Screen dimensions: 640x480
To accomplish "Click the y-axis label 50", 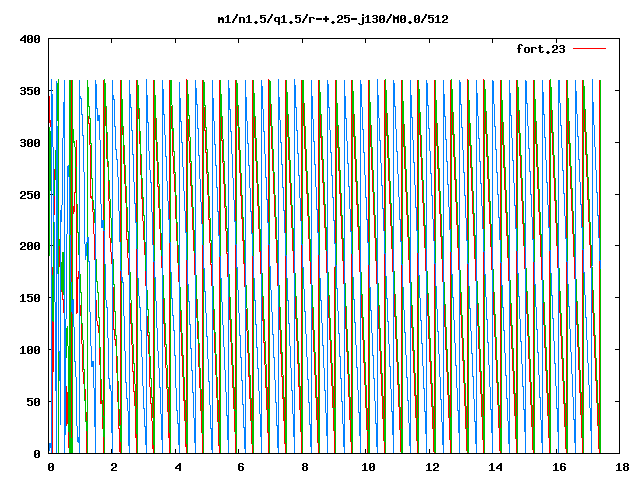I will [34, 402].
